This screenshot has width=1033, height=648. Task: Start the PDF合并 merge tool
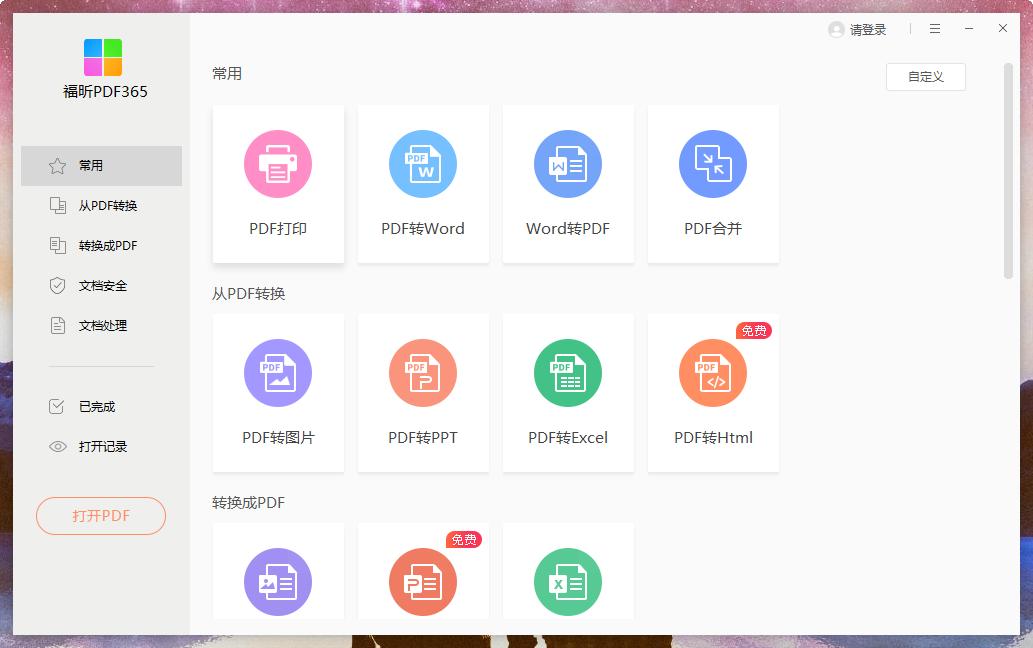click(x=713, y=184)
